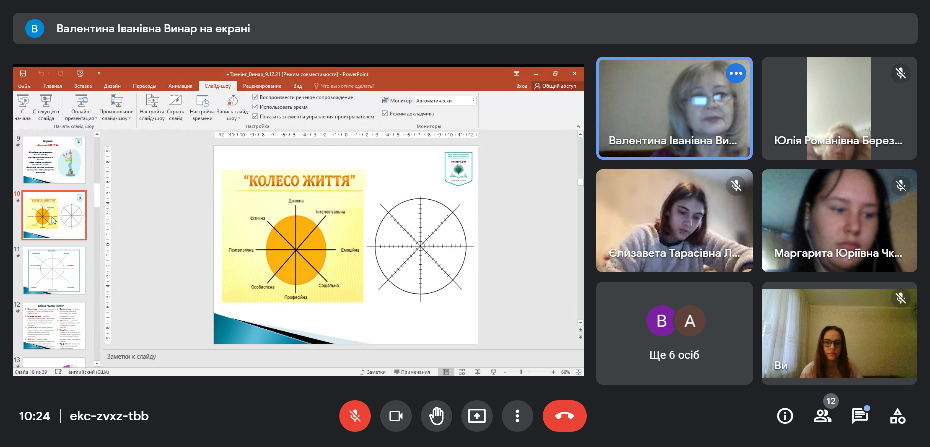Image resolution: width=930 pixels, height=447 pixels.
Task: Open options on Валентина Іванівна's video tile
Action: click(736, 73)
